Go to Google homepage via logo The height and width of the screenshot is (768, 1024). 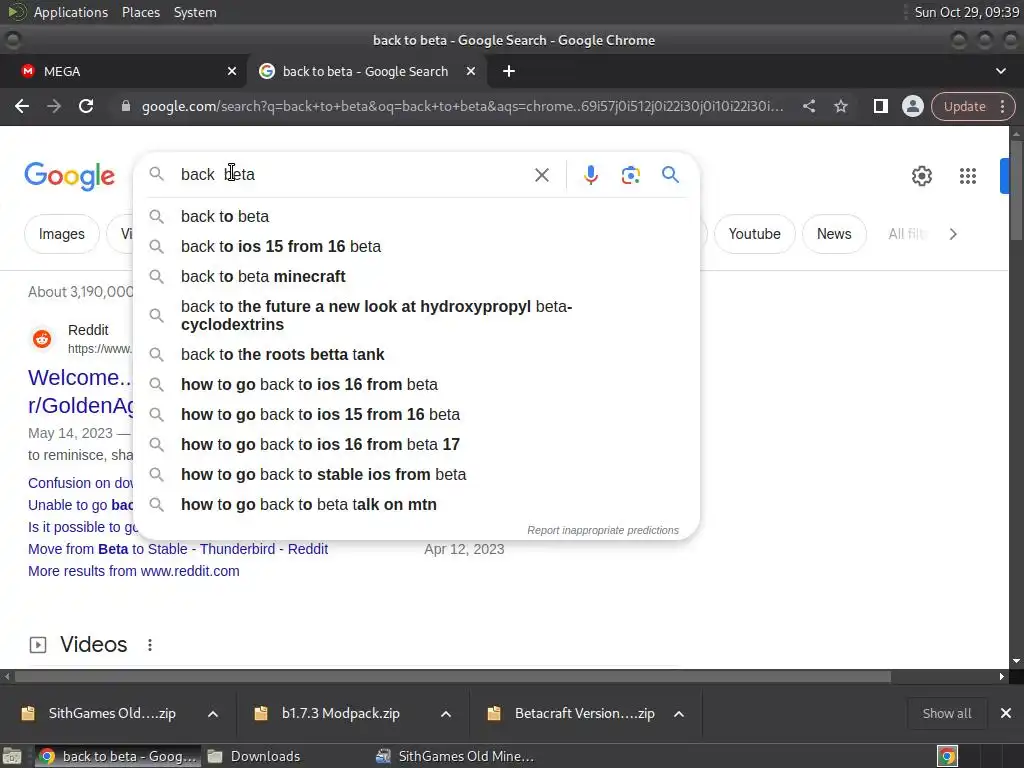69,176
